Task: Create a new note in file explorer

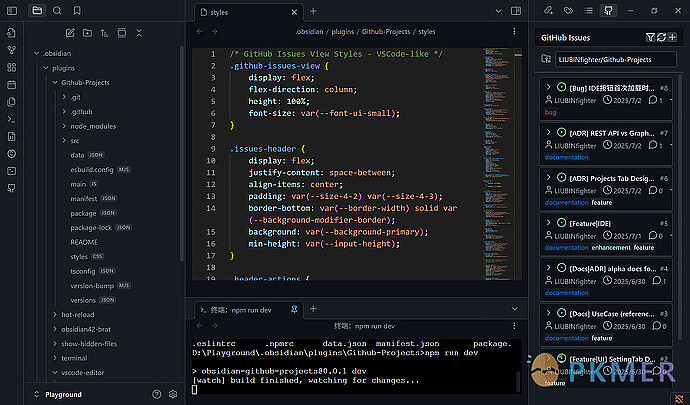Action: click(70, 33)
